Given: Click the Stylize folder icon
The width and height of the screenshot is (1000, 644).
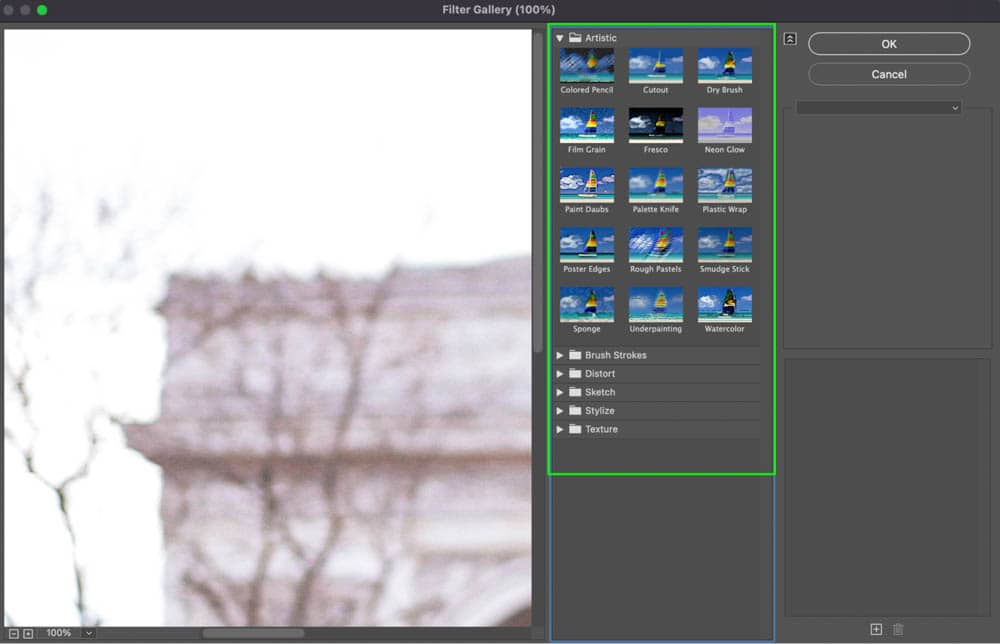Looking at the screenshot, I should click(x=575, y=410).
